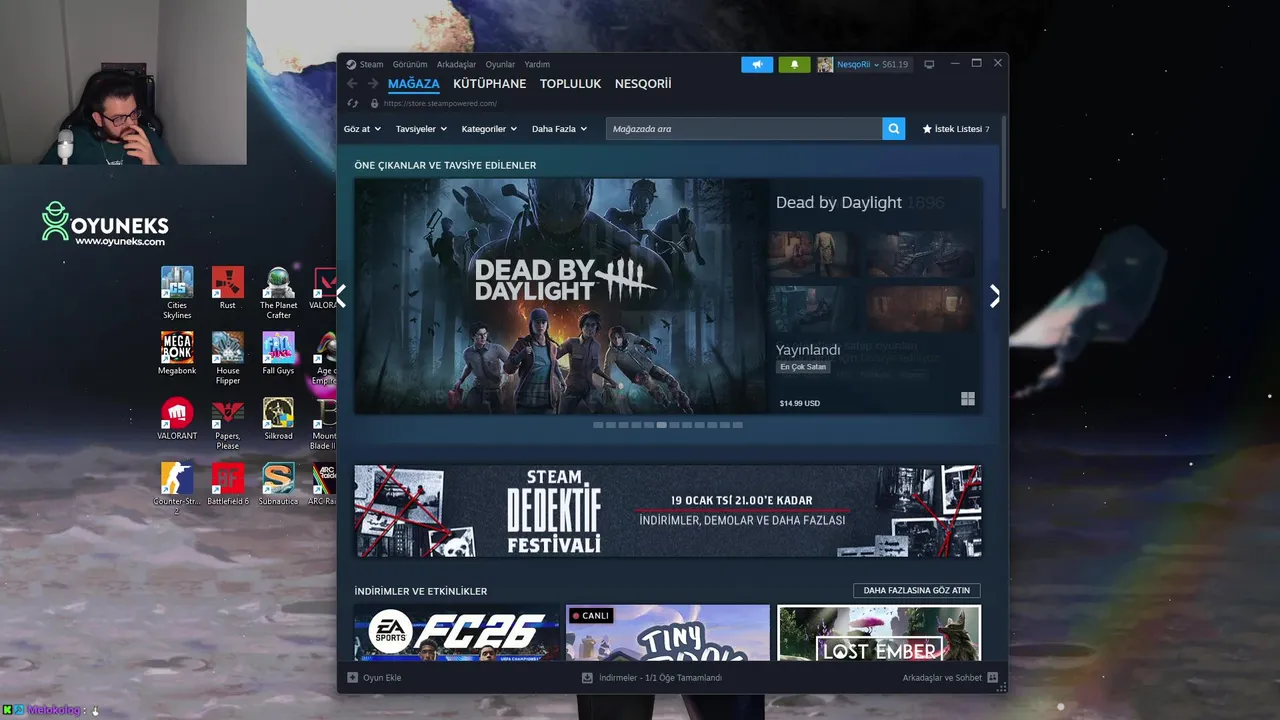This screenshot has height=720, width=1280.
Task: Open the CANLI Tiny game card
Action: click(x=668, y=633)
